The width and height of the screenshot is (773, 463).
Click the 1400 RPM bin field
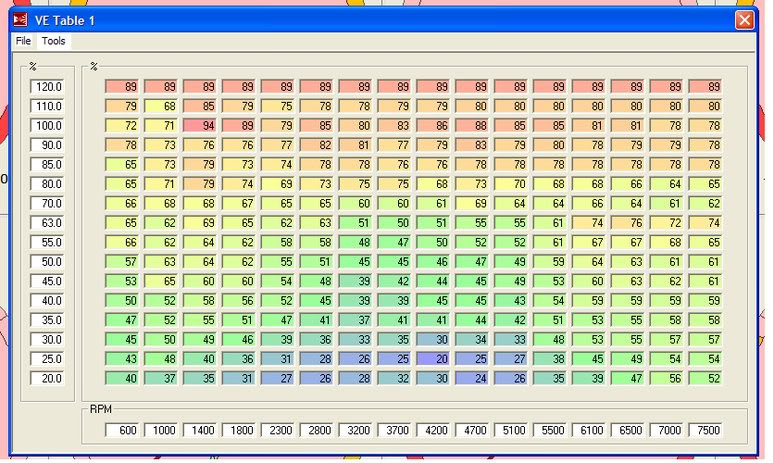(x=200, y=430)
